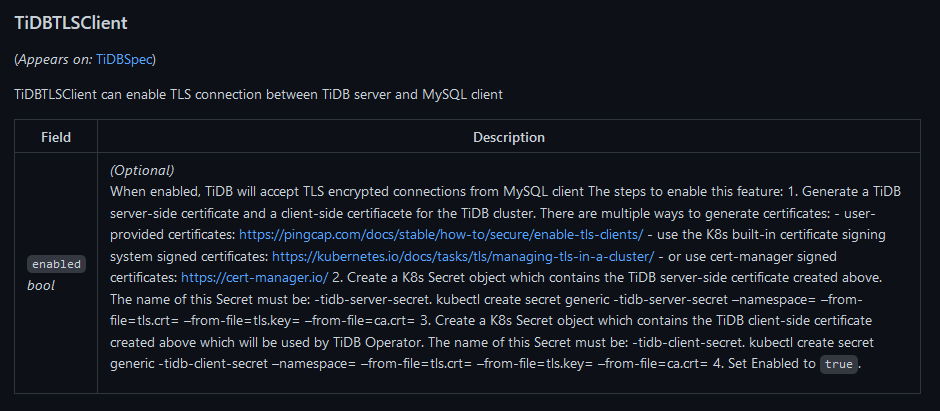This screenshot has height=411, width=940.
Task: Click the (Optional) italic label
Action: pos(142,170)
